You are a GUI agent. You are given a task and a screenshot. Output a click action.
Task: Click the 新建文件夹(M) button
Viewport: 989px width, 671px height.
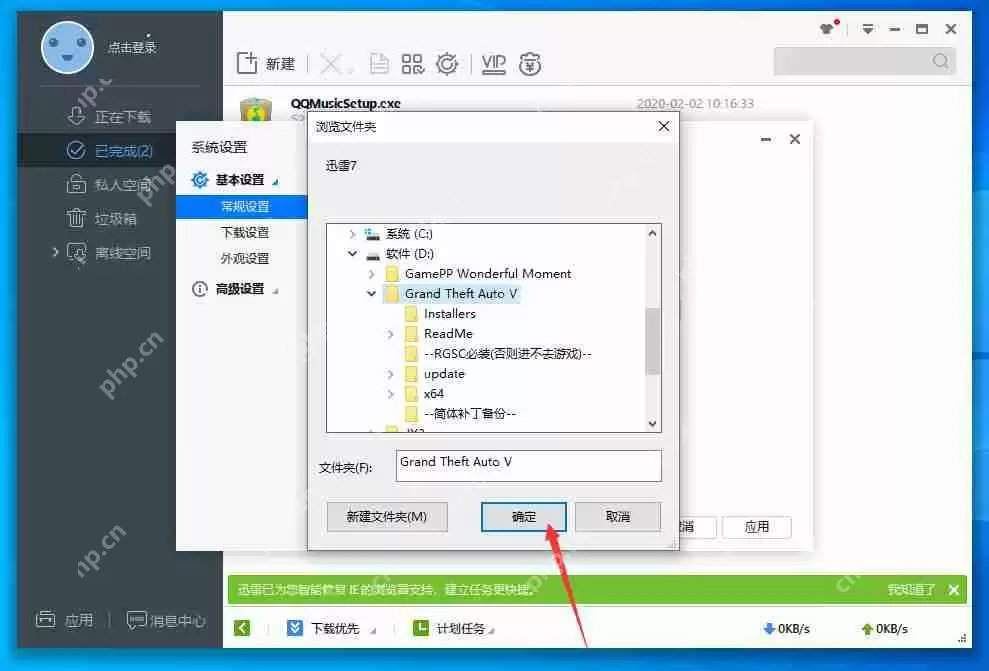point(387,517)
